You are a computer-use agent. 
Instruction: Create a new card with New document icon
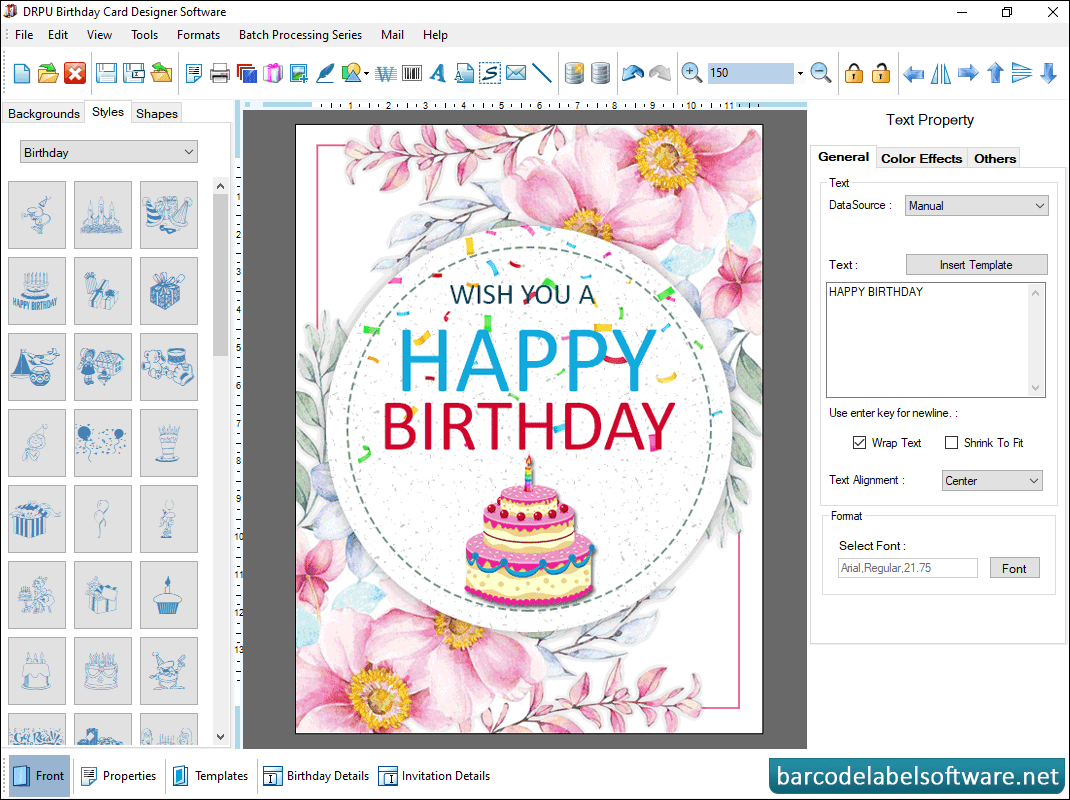coord(22,72)
